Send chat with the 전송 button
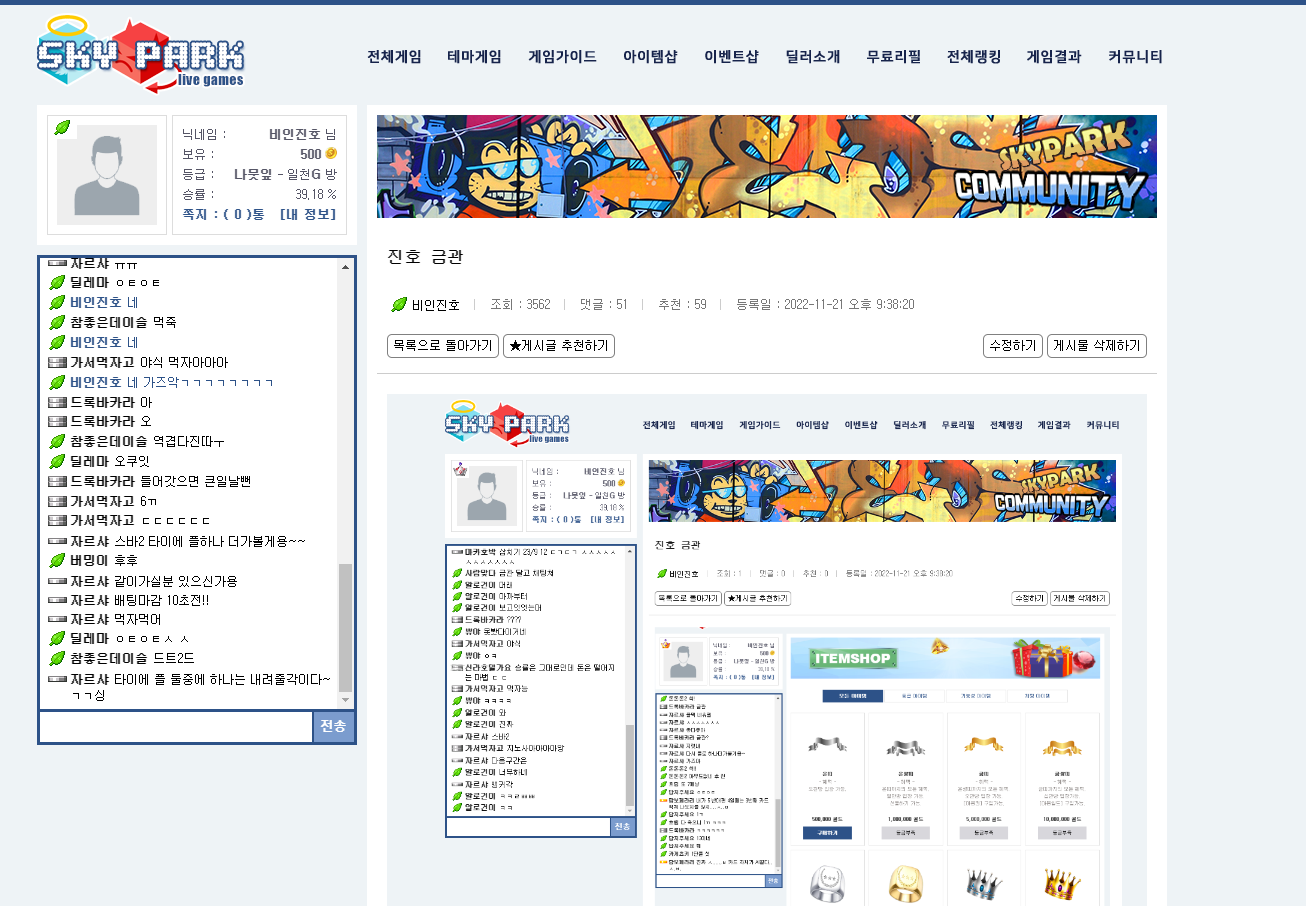 (x=334, y=727)
